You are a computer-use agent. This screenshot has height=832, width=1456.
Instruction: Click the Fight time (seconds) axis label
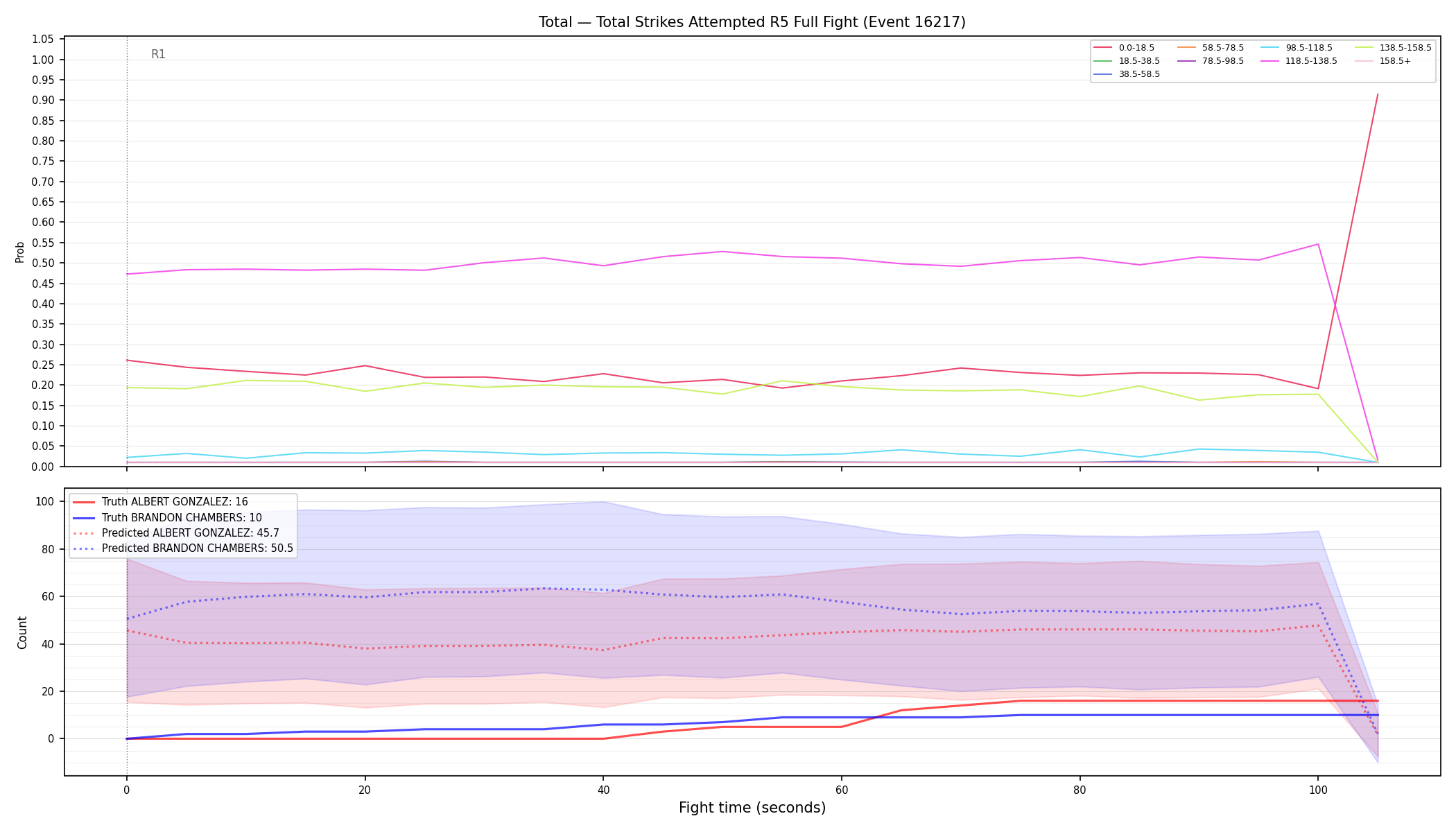coord(752,808)
